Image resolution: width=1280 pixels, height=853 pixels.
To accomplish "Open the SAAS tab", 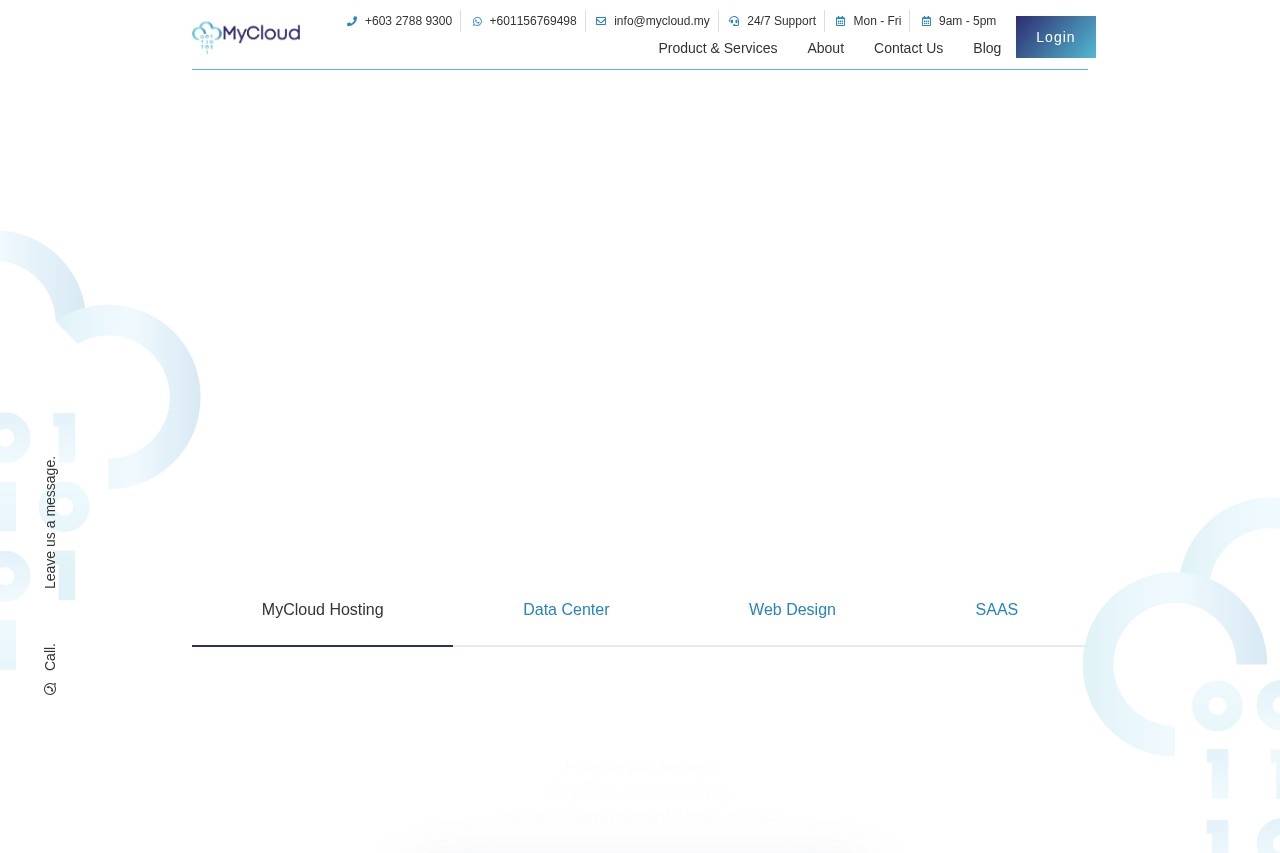I will [996, 610].
